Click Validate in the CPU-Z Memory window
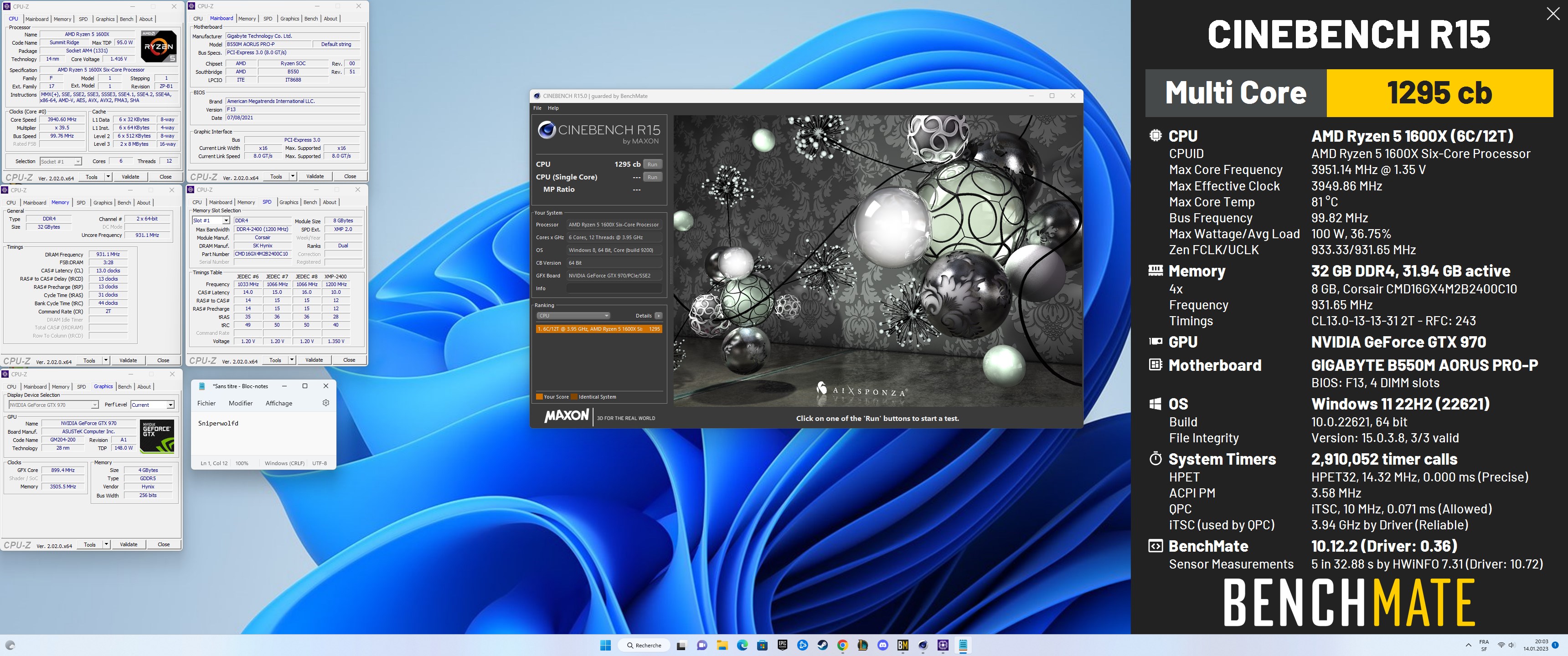 tap(128, 360)
